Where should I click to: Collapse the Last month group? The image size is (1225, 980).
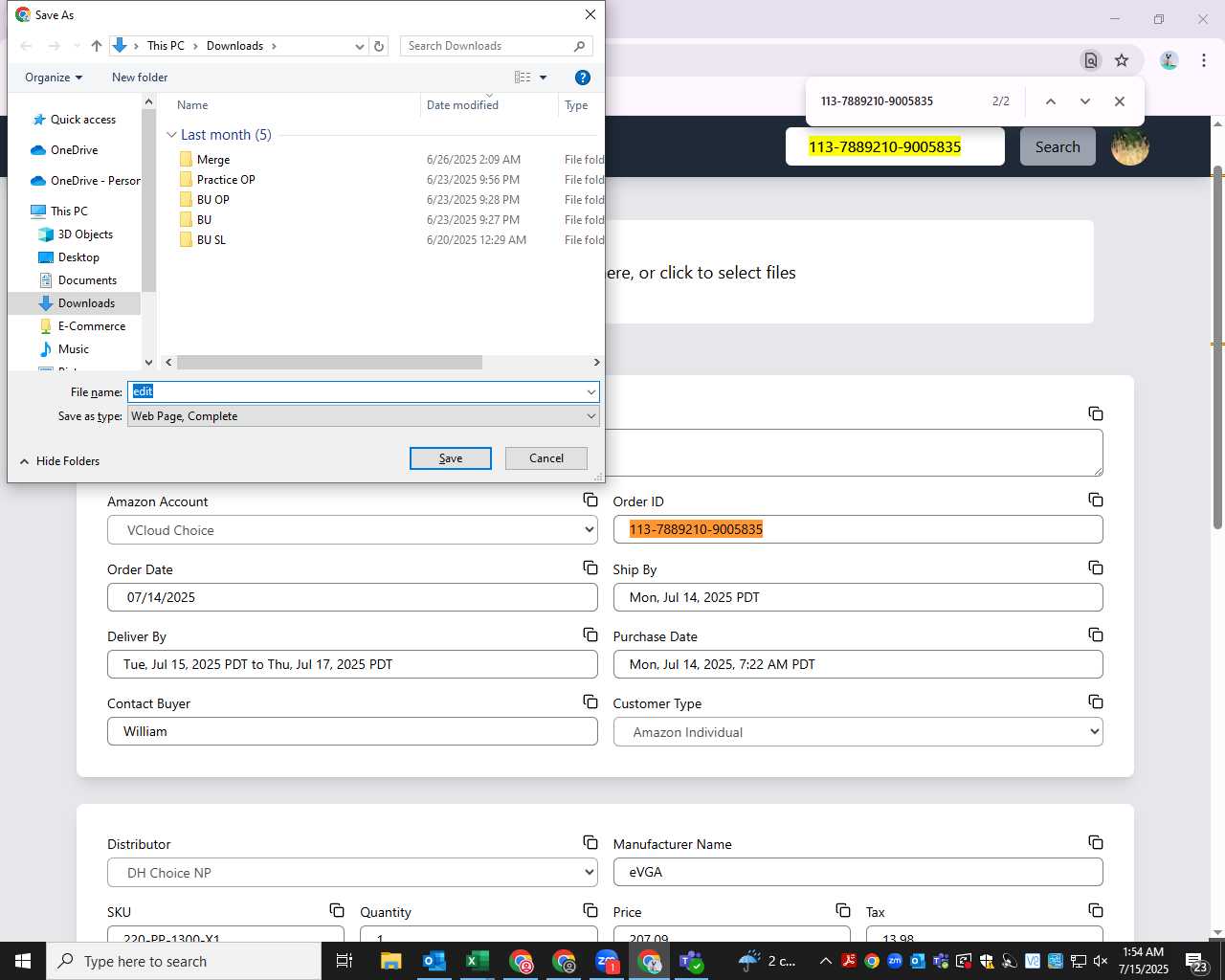click(171, 135)
